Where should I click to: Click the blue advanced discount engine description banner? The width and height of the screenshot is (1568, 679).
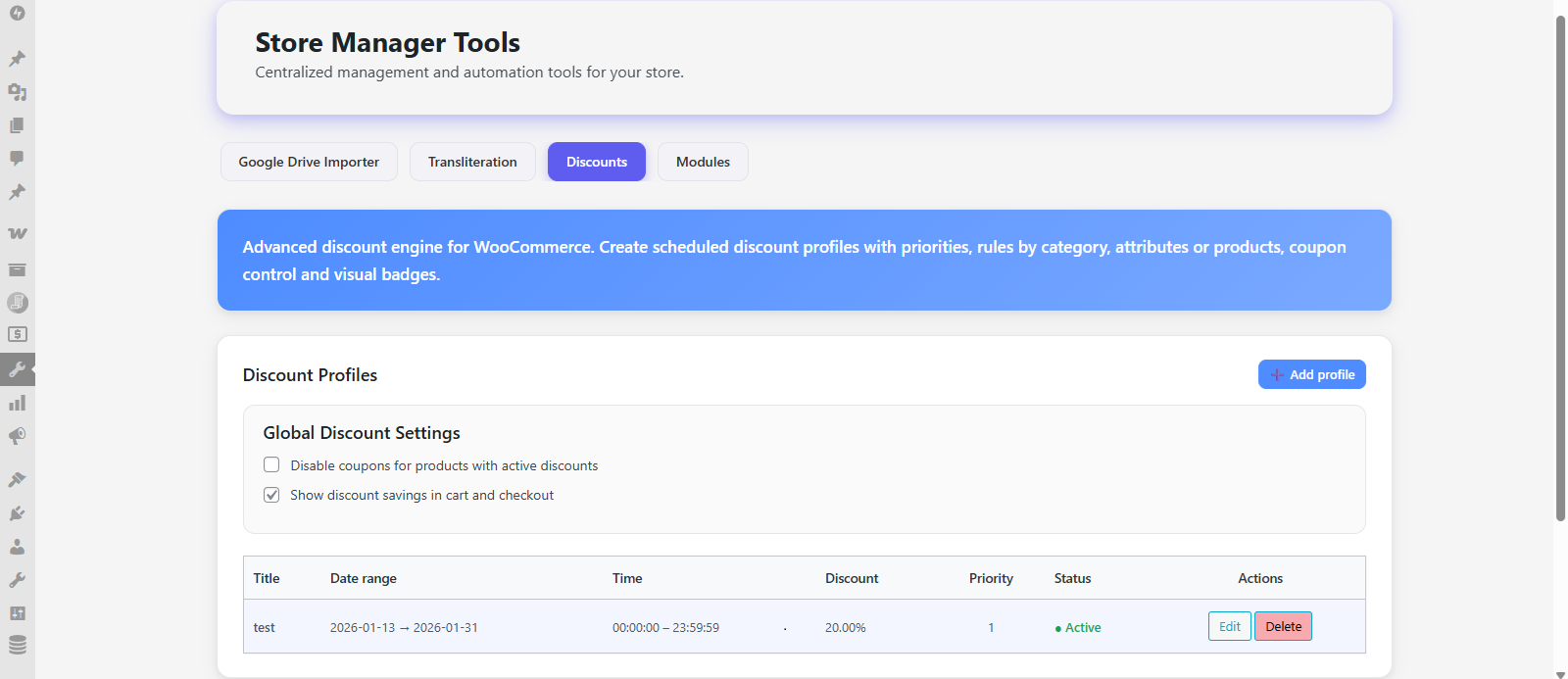tap(805, 260)
